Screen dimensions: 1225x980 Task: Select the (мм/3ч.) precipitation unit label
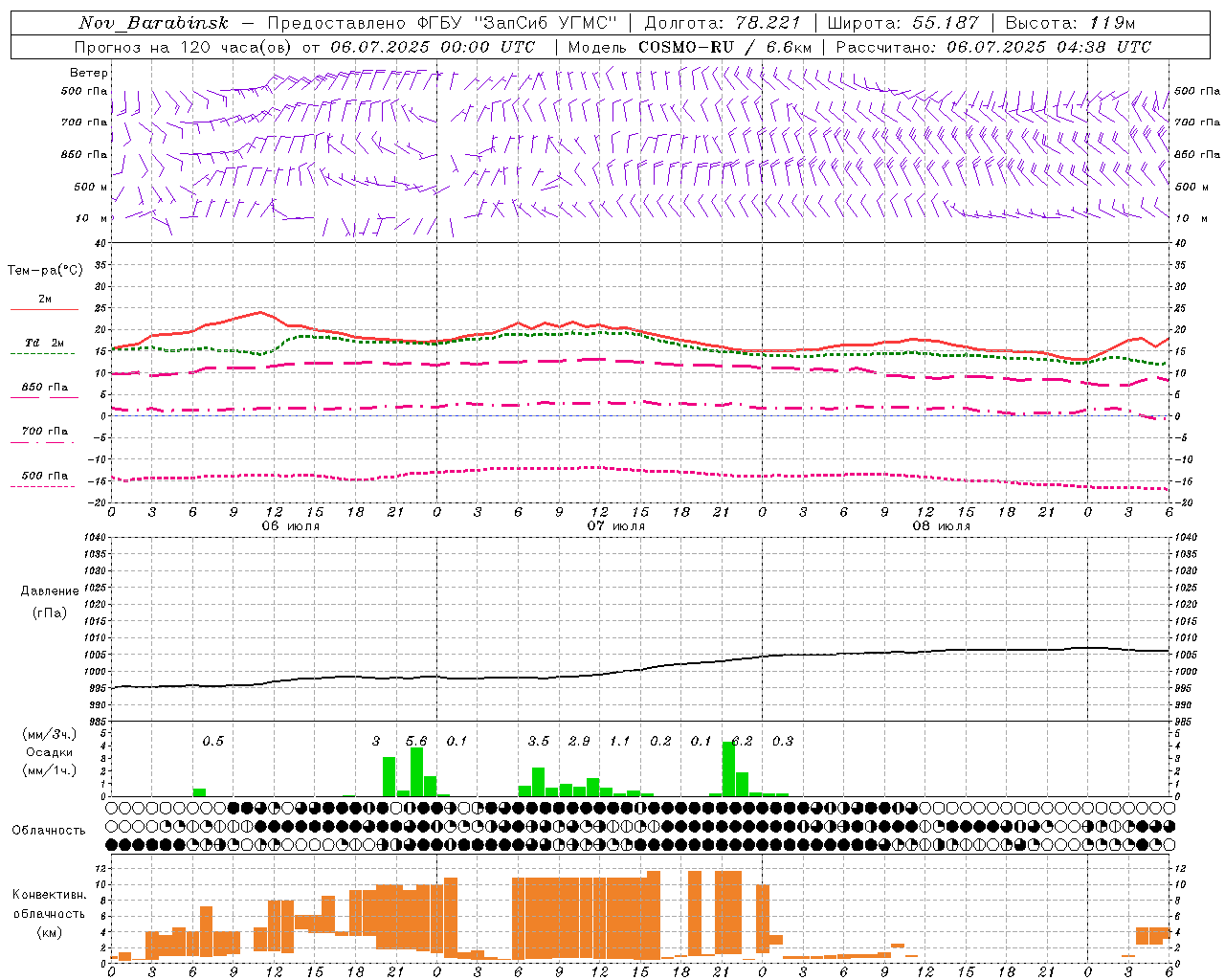coord(50,735)
